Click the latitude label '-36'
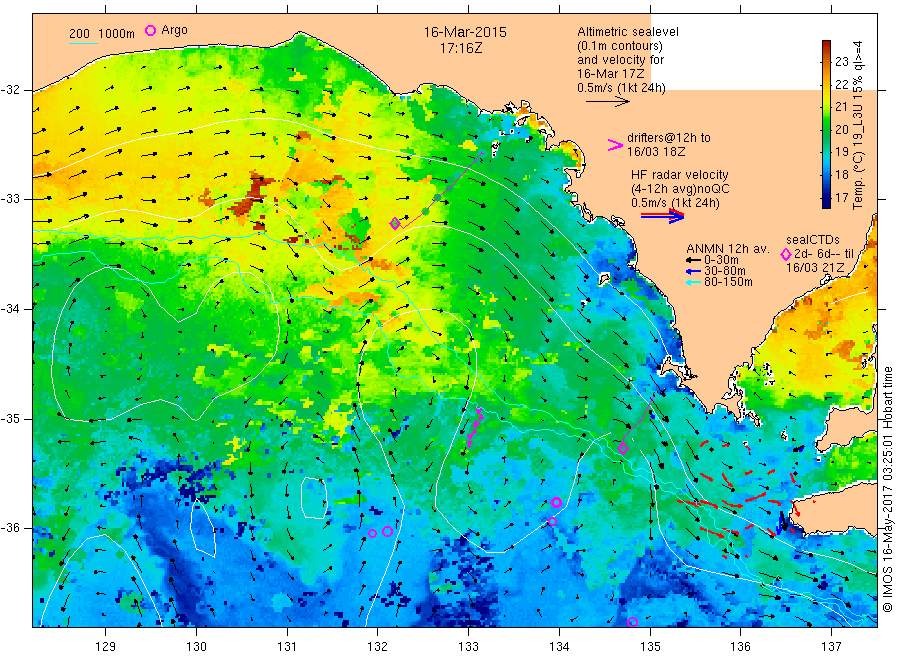The image size is (900, 660). (x=11, y=528)
